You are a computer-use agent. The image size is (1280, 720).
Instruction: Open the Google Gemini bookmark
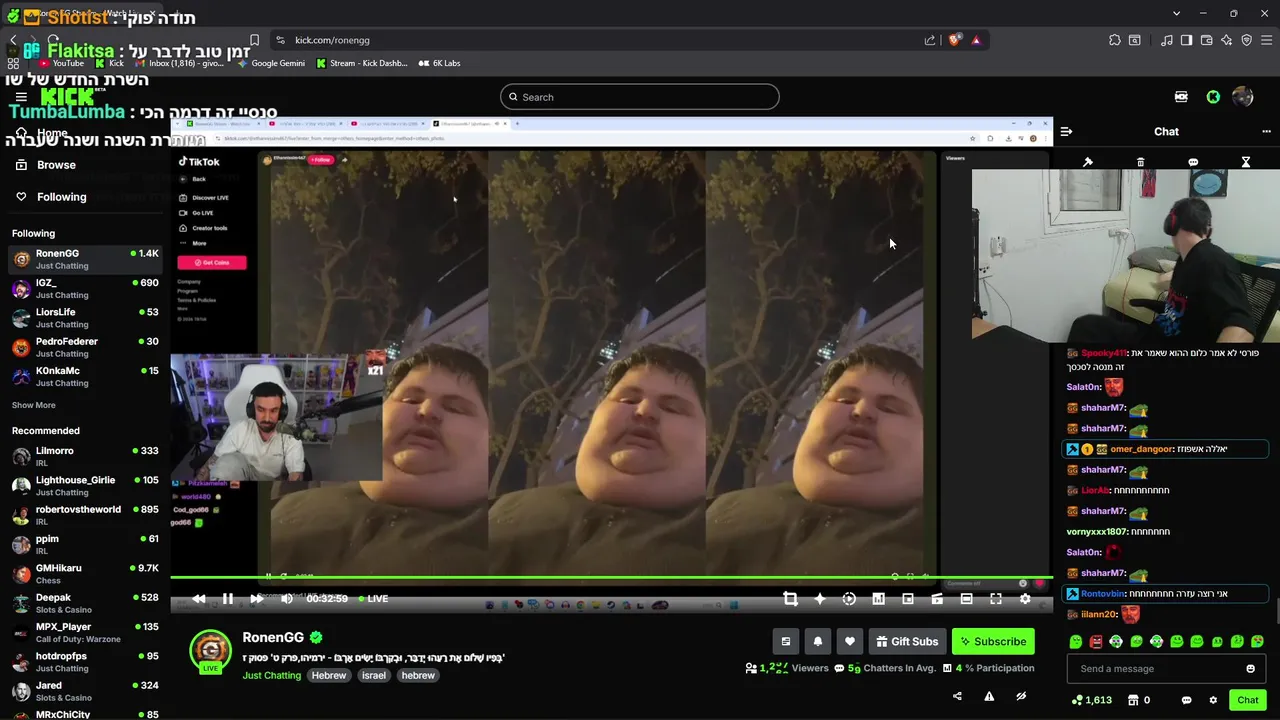(x=270, y=63)
